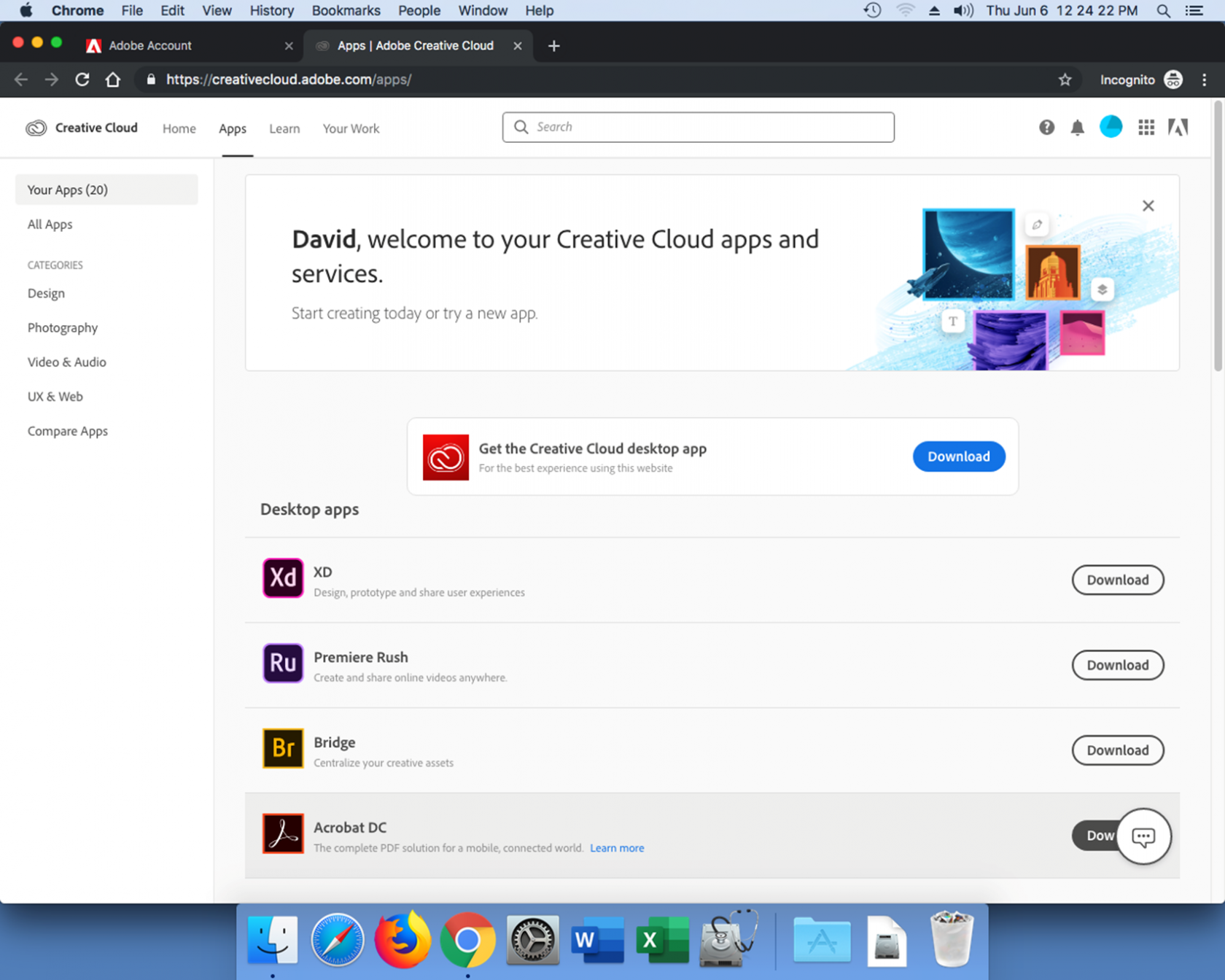Viewport: 1225px width, 980px height.
Task: Open the notifications bell icon
Action: tap(1077, 128)
